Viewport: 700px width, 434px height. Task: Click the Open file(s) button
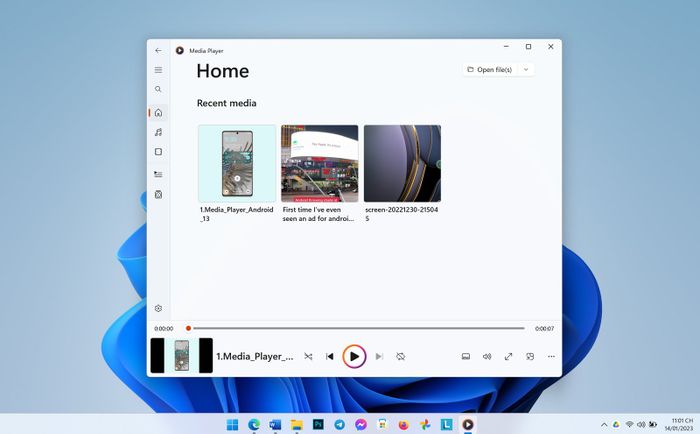point(489,70)
